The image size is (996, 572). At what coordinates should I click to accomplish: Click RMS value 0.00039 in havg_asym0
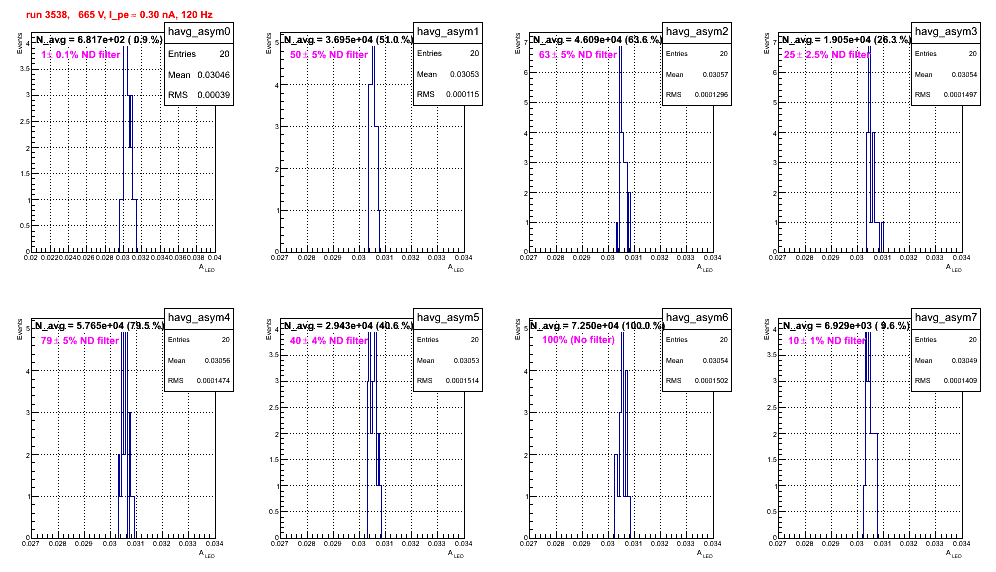click(x=213, y=95)
